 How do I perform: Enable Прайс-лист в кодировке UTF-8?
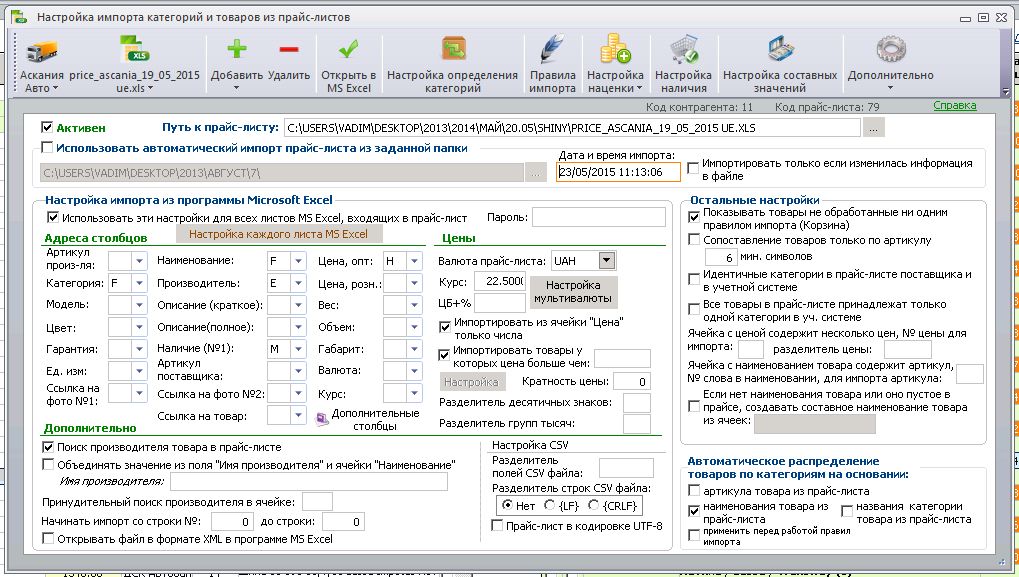click(x=497, y=526)
